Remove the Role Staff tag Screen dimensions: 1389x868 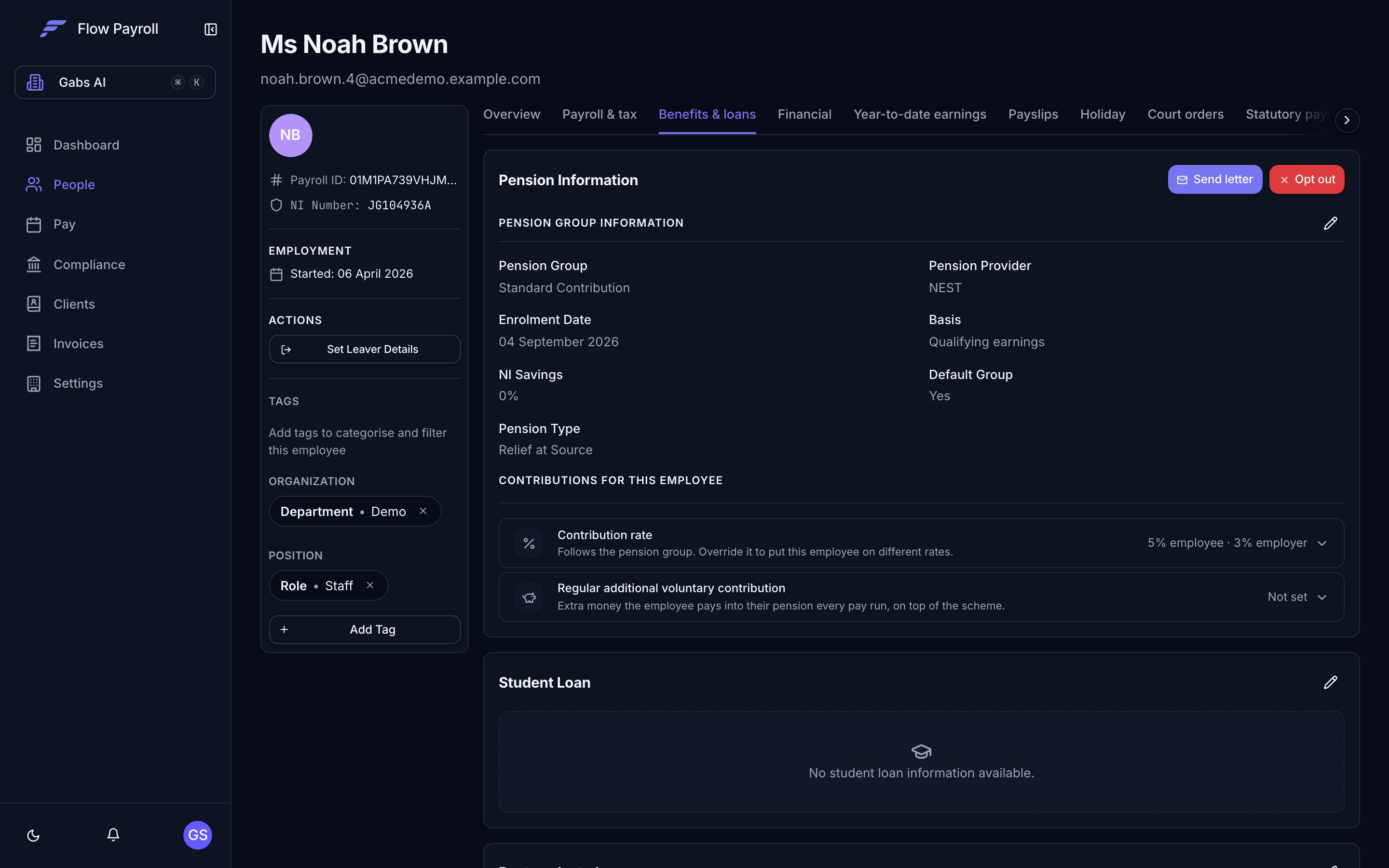(370, 585)
